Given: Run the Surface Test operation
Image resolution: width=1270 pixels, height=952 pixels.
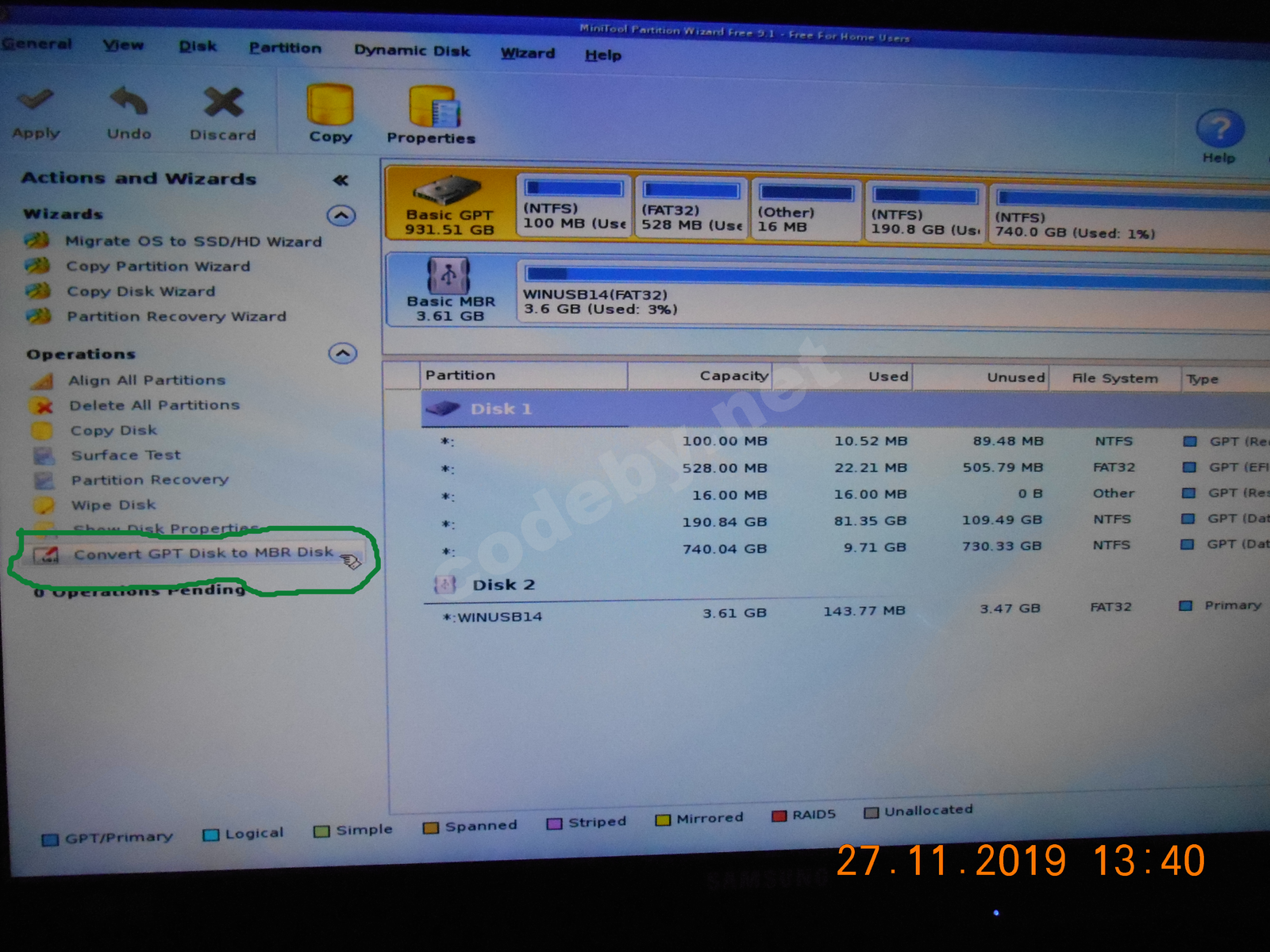Looking at the screenshot, I should [126, 455].
